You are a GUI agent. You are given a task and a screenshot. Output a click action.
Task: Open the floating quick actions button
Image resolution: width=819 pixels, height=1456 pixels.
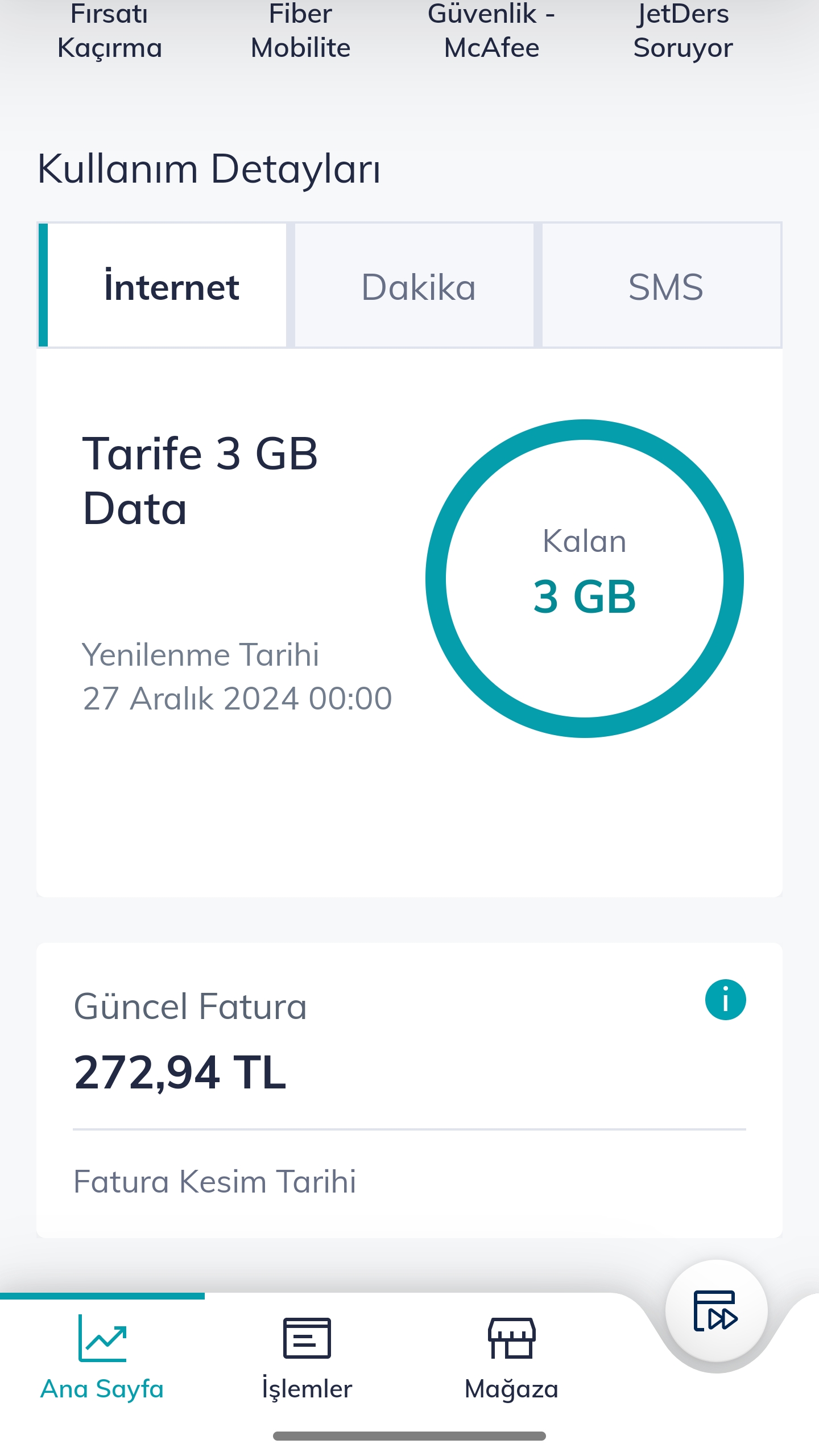(716, 1311)
